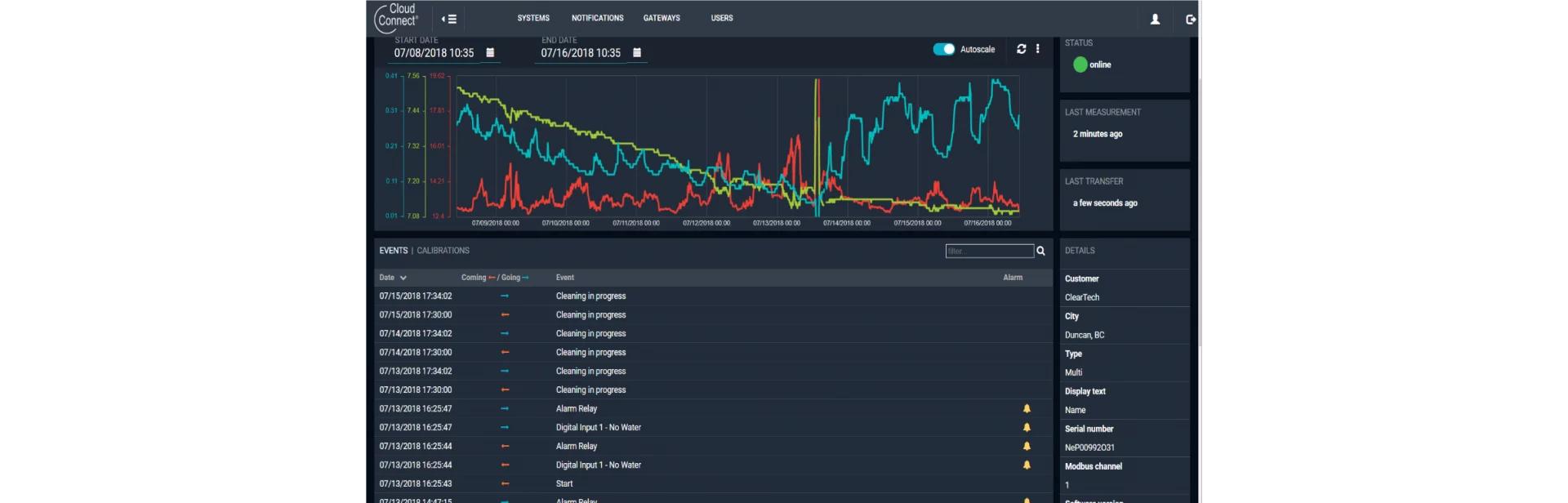Click going arrow for Alarm Relay 16:25:47
1568x503 pixels.
(505, 408)
